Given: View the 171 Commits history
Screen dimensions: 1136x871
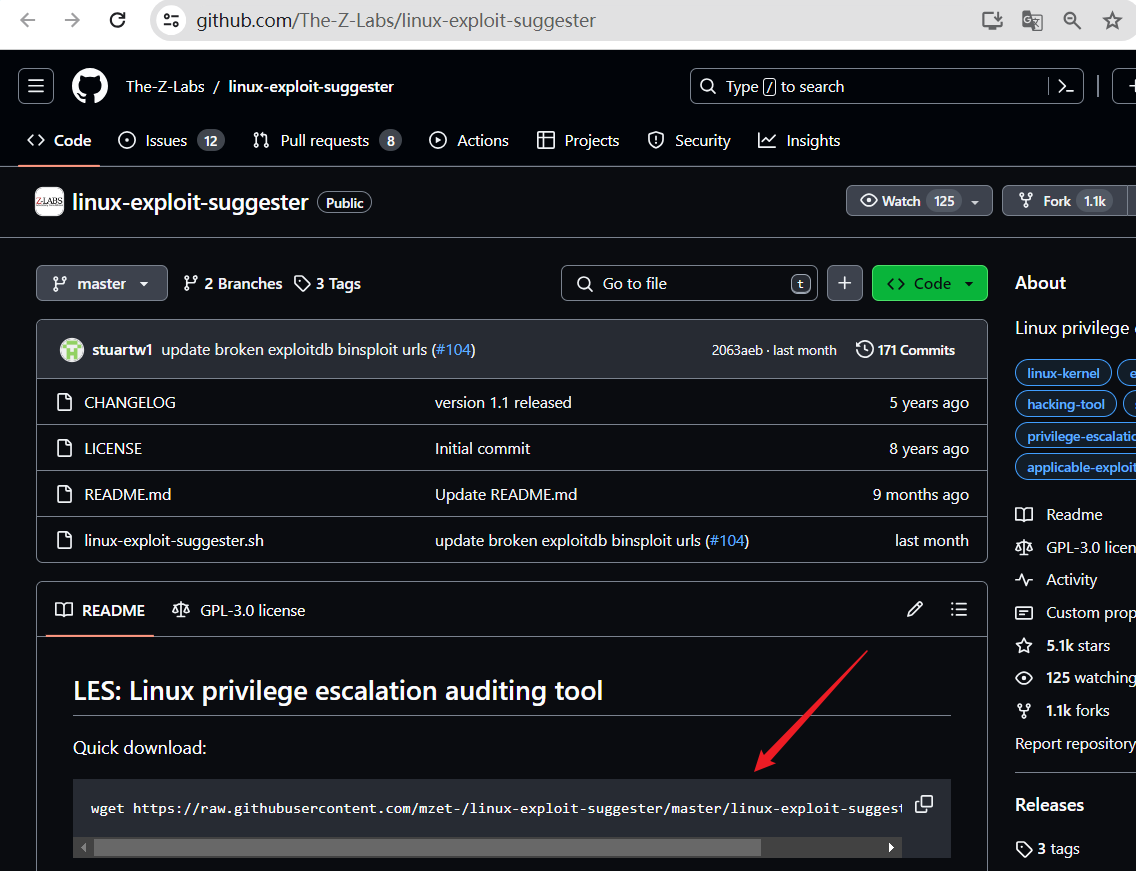Looking at the screenshot, I should (905, 350).
